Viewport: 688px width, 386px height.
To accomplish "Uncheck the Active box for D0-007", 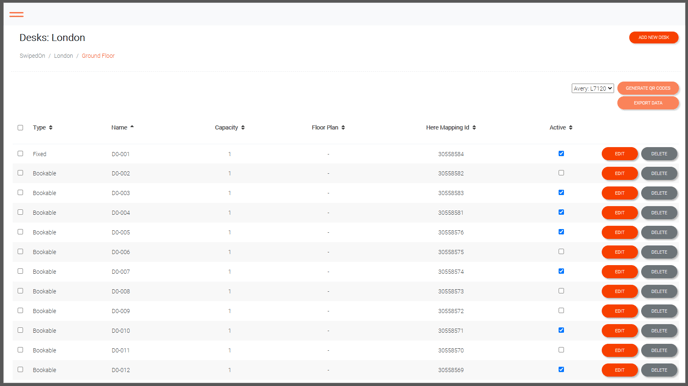I will 561,271.
